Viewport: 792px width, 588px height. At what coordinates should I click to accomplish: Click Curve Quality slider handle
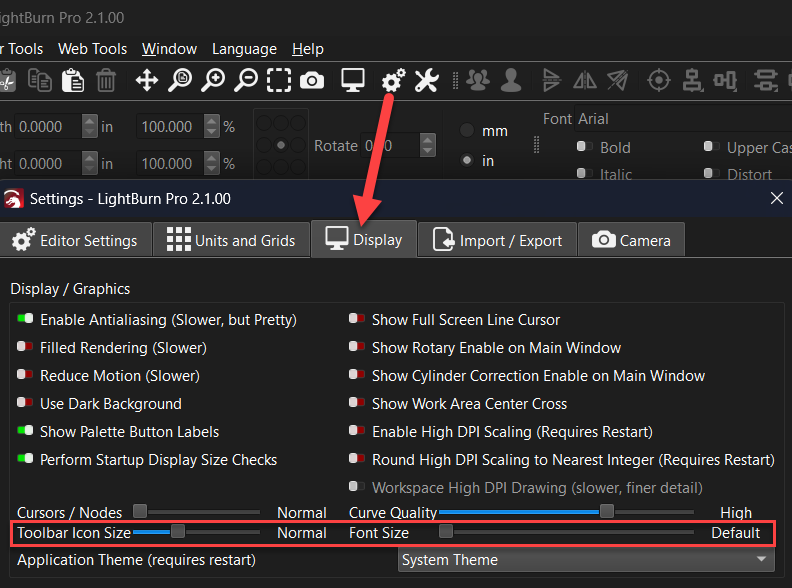point(607,511)
